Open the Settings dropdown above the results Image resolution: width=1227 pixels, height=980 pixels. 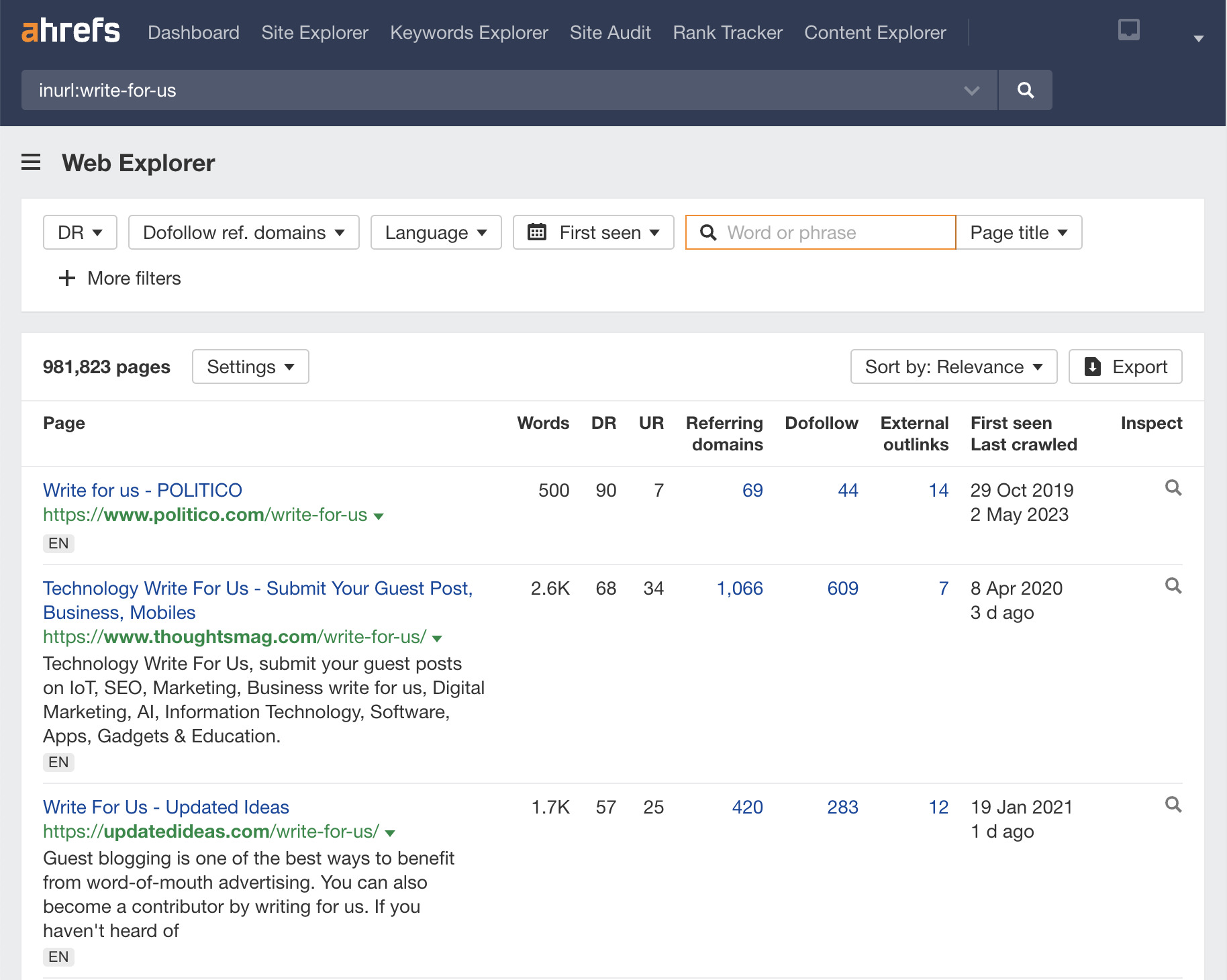pos(250,366)
